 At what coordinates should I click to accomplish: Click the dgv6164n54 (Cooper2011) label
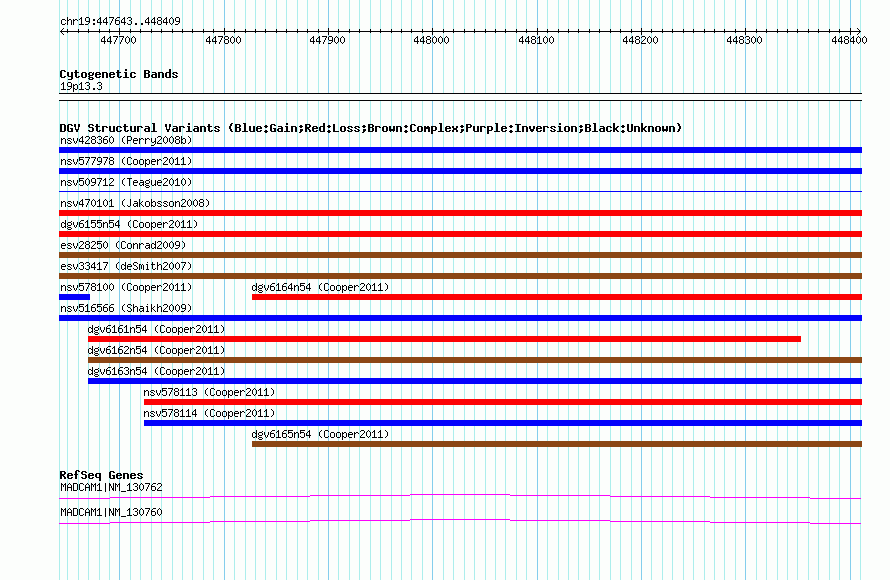click(320, 287)
